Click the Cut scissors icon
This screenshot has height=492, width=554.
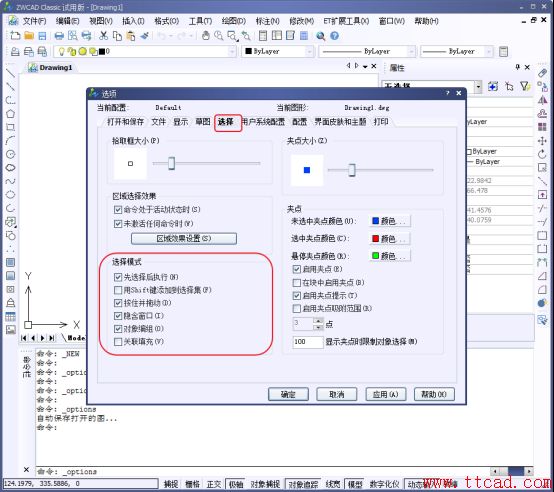coord(103,36)
